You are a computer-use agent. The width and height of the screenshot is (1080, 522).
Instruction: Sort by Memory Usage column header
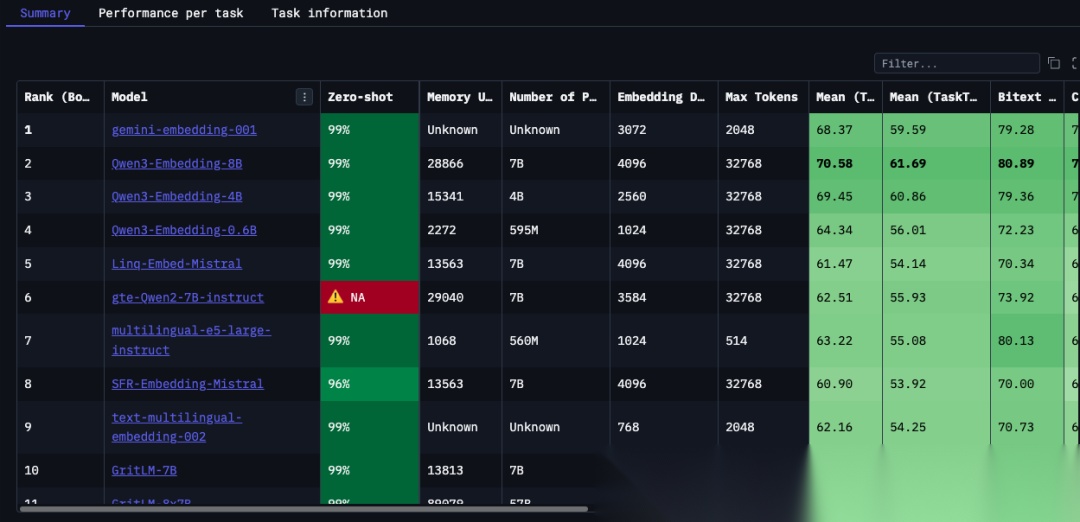pyautogui.click(x=460, y=97)
